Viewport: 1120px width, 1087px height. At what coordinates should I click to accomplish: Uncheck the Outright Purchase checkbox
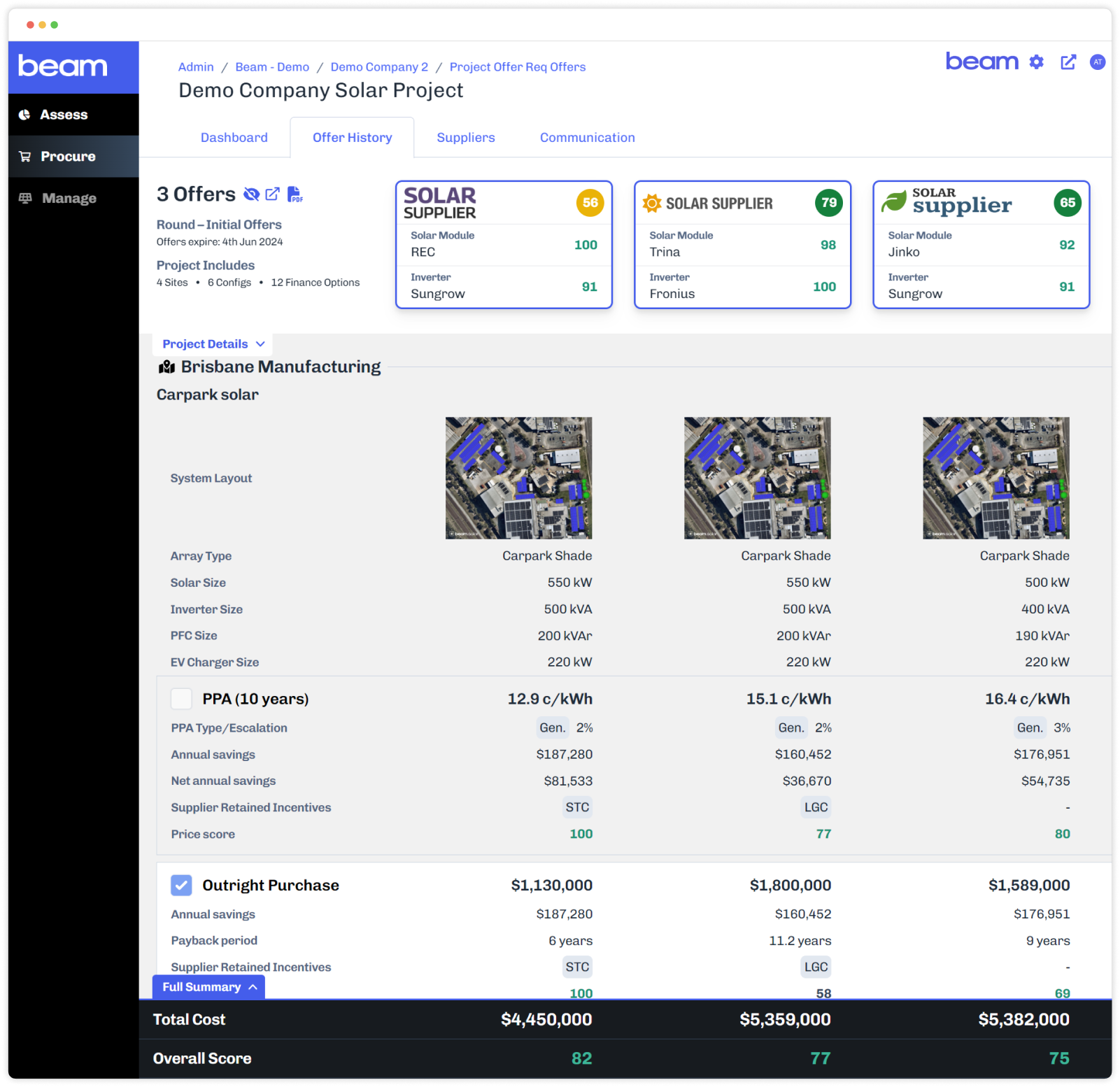pos(181,886)
